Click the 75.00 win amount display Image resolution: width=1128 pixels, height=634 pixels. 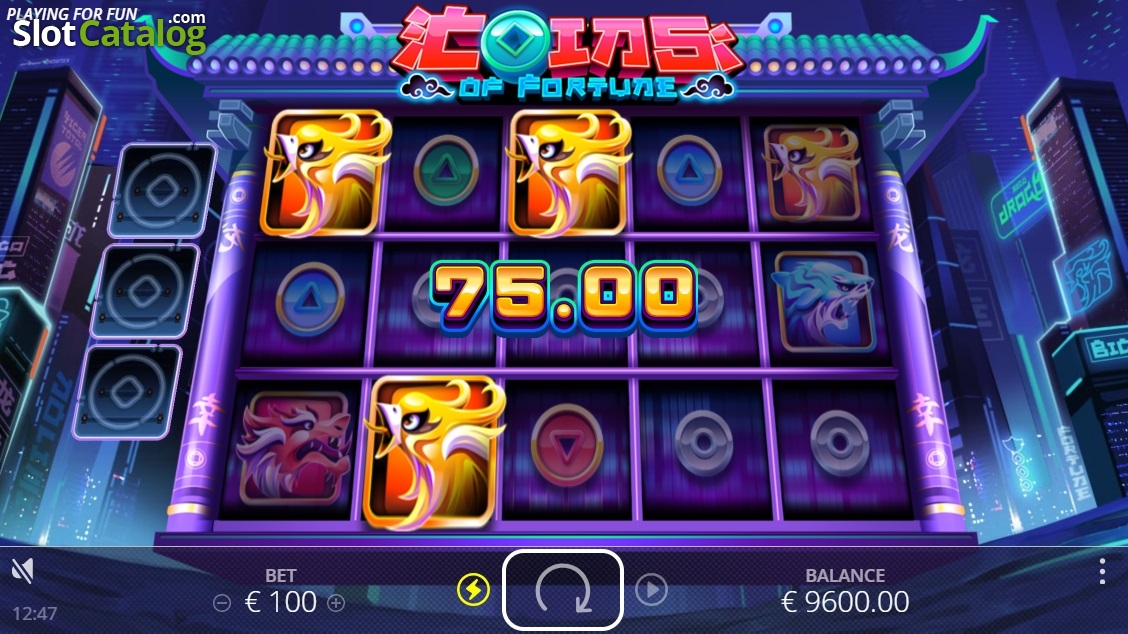pos(563,297)
